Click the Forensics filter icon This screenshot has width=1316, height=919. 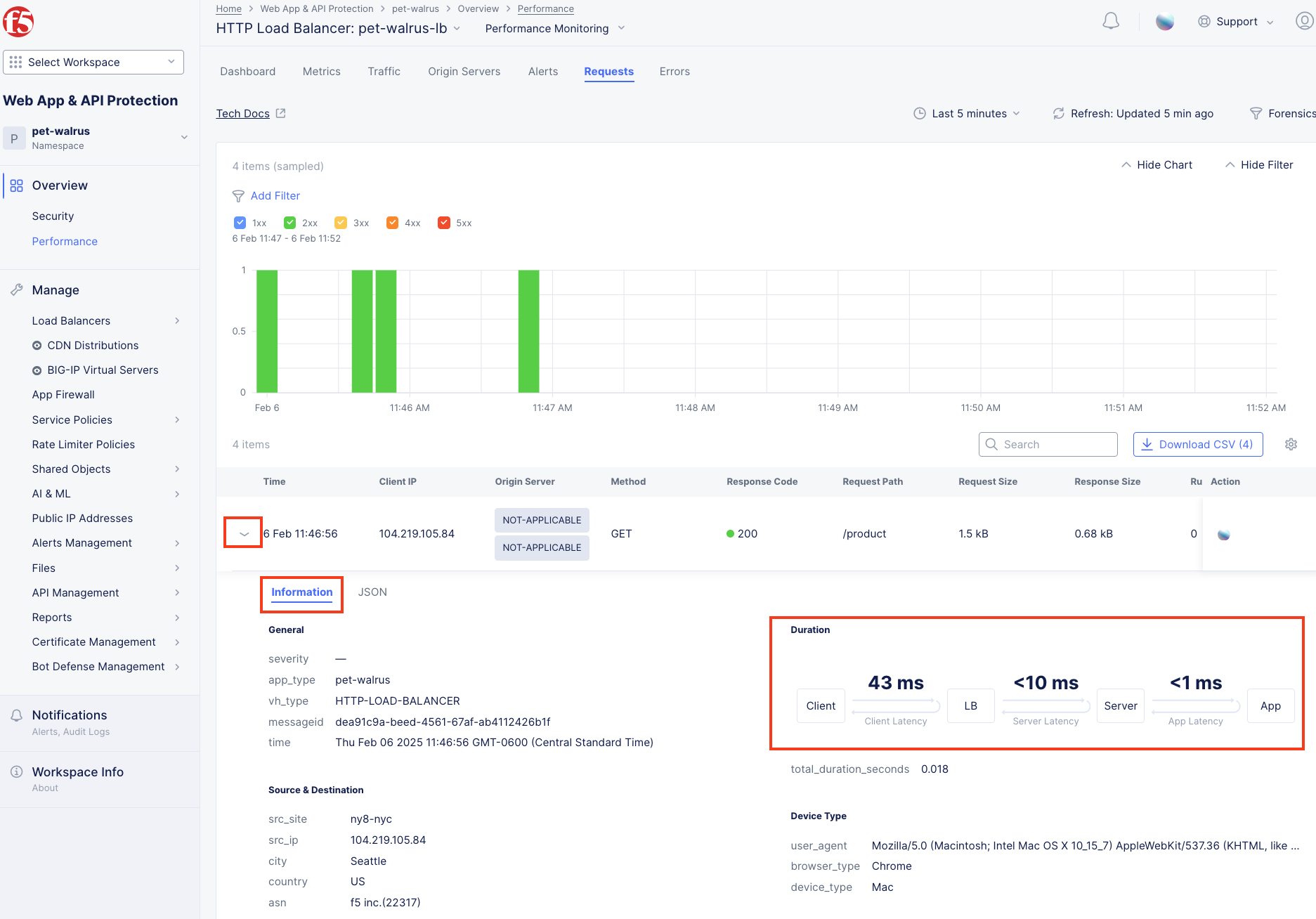[x=1256, y=113]
